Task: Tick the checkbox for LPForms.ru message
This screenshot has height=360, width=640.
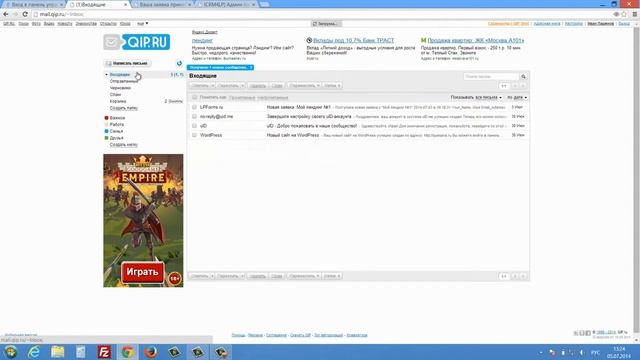Action: (194, 107)
